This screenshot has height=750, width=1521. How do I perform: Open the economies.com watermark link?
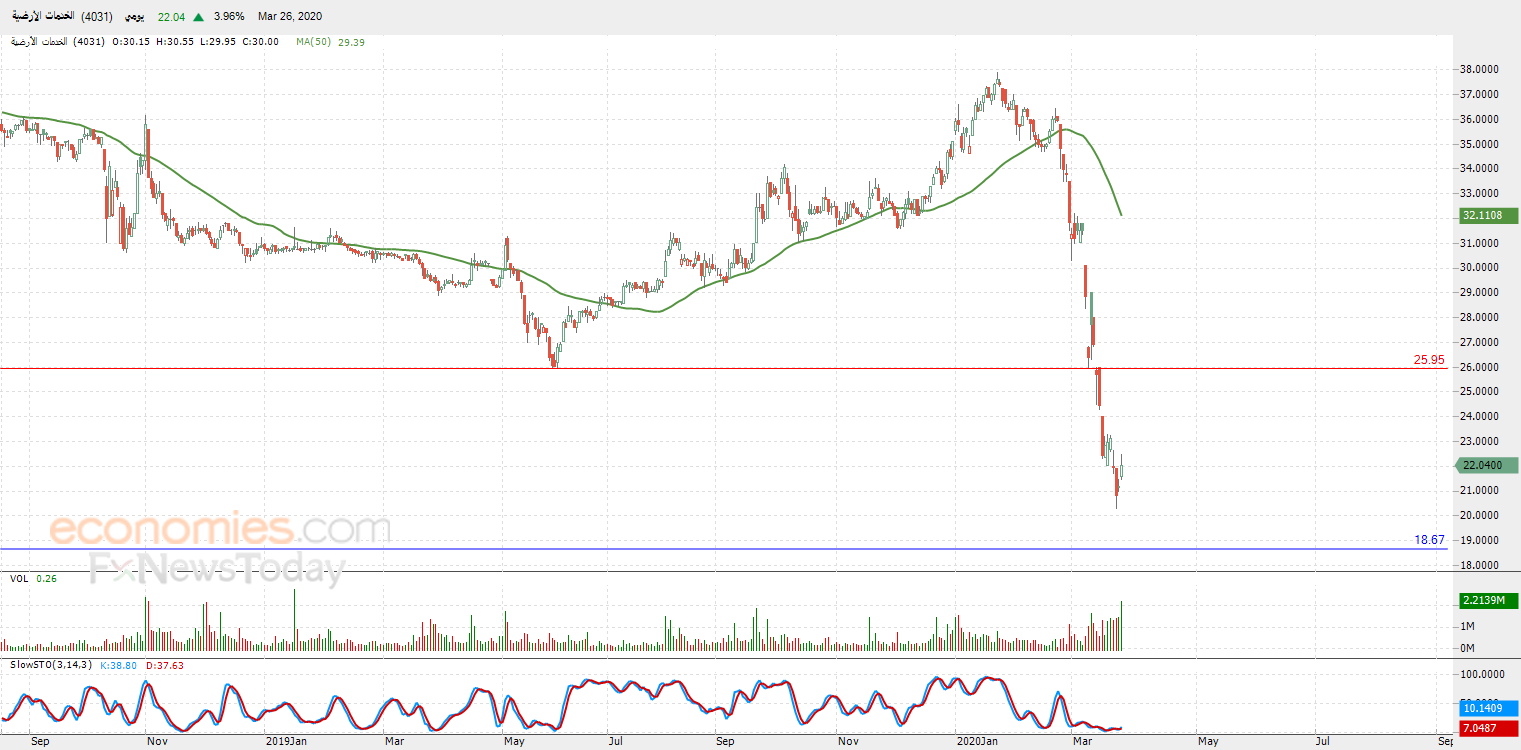tap(219, 528)
